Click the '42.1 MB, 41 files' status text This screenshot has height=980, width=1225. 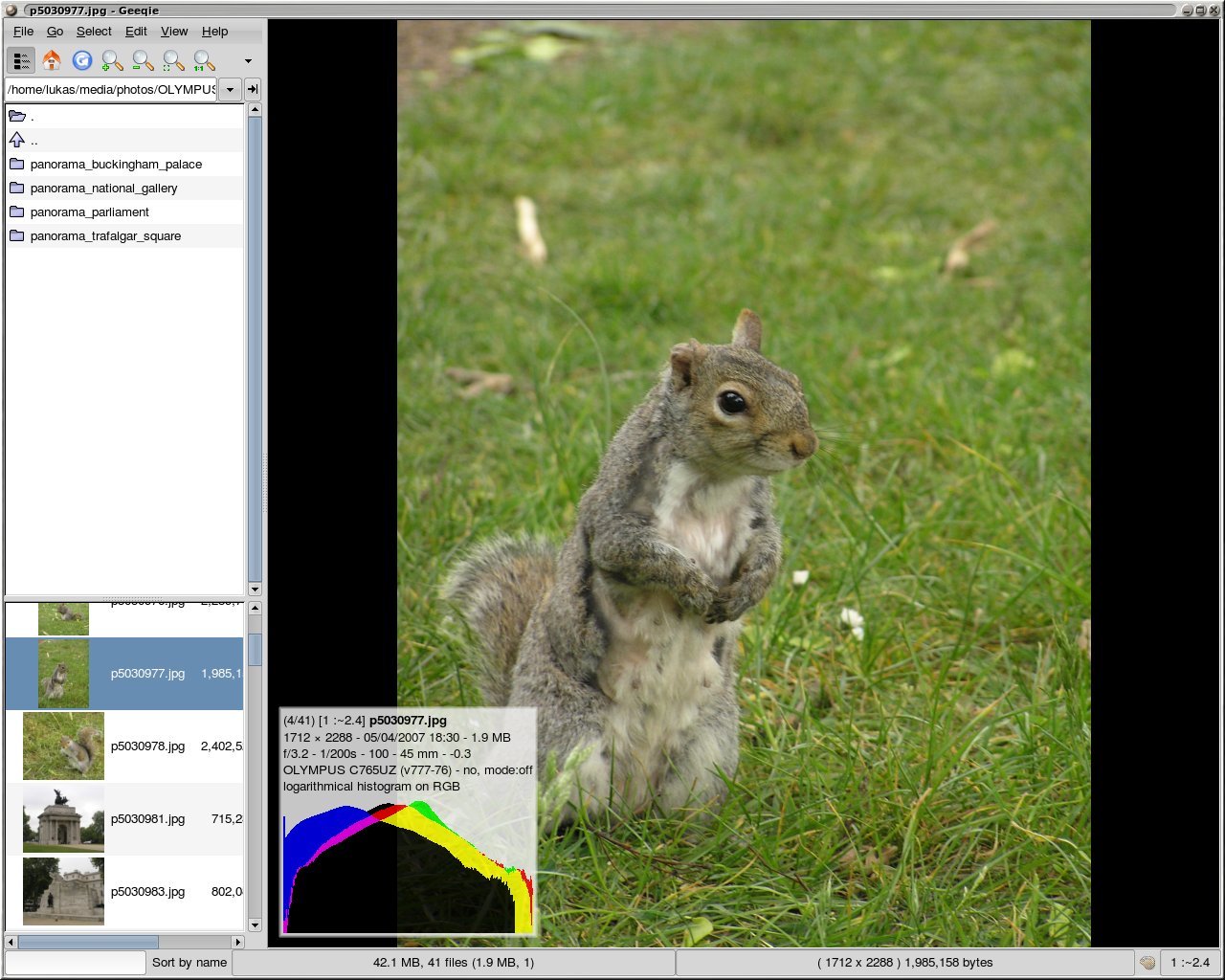[454, 963]
